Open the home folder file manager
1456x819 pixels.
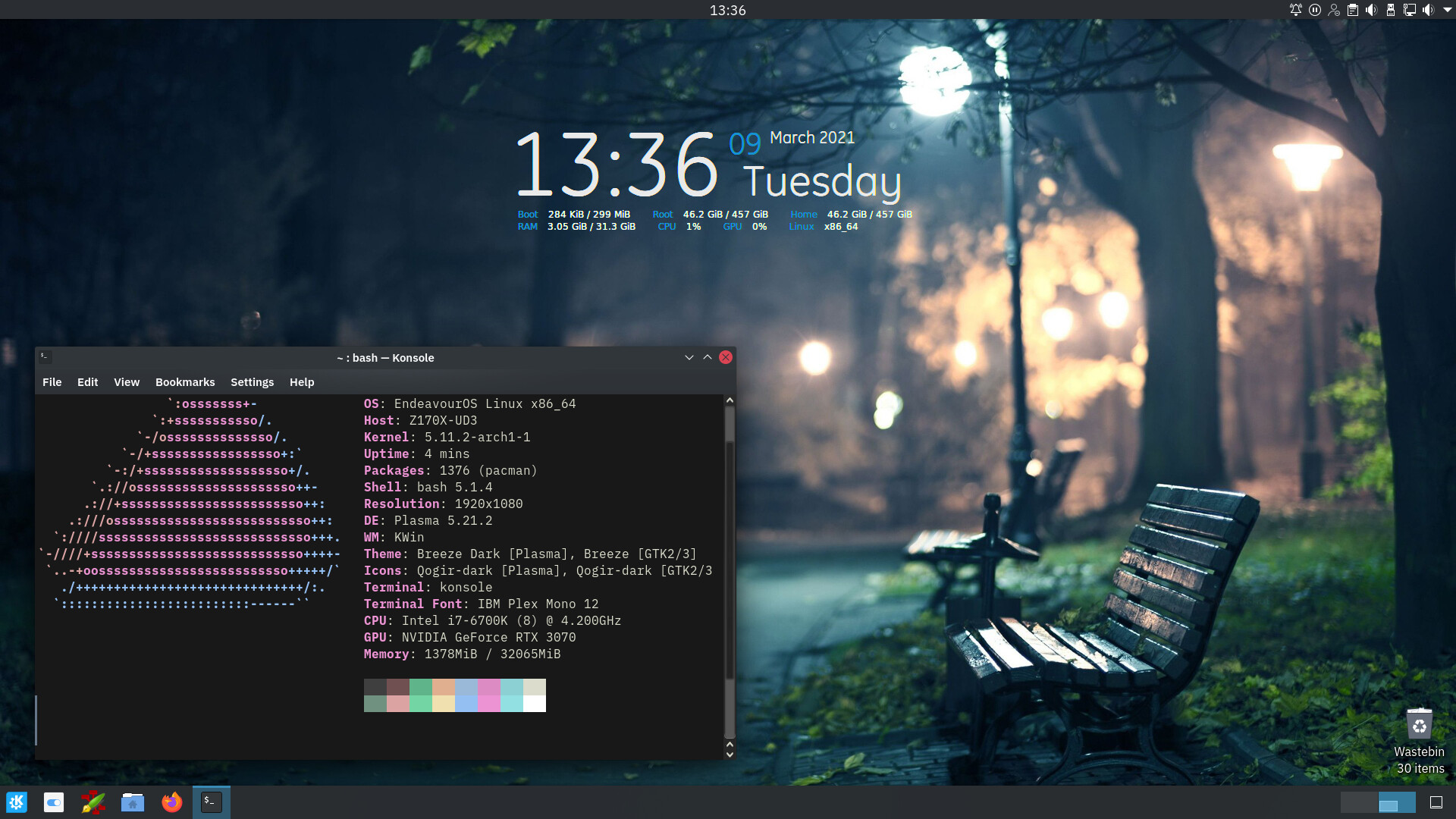[x=133, y=802]
